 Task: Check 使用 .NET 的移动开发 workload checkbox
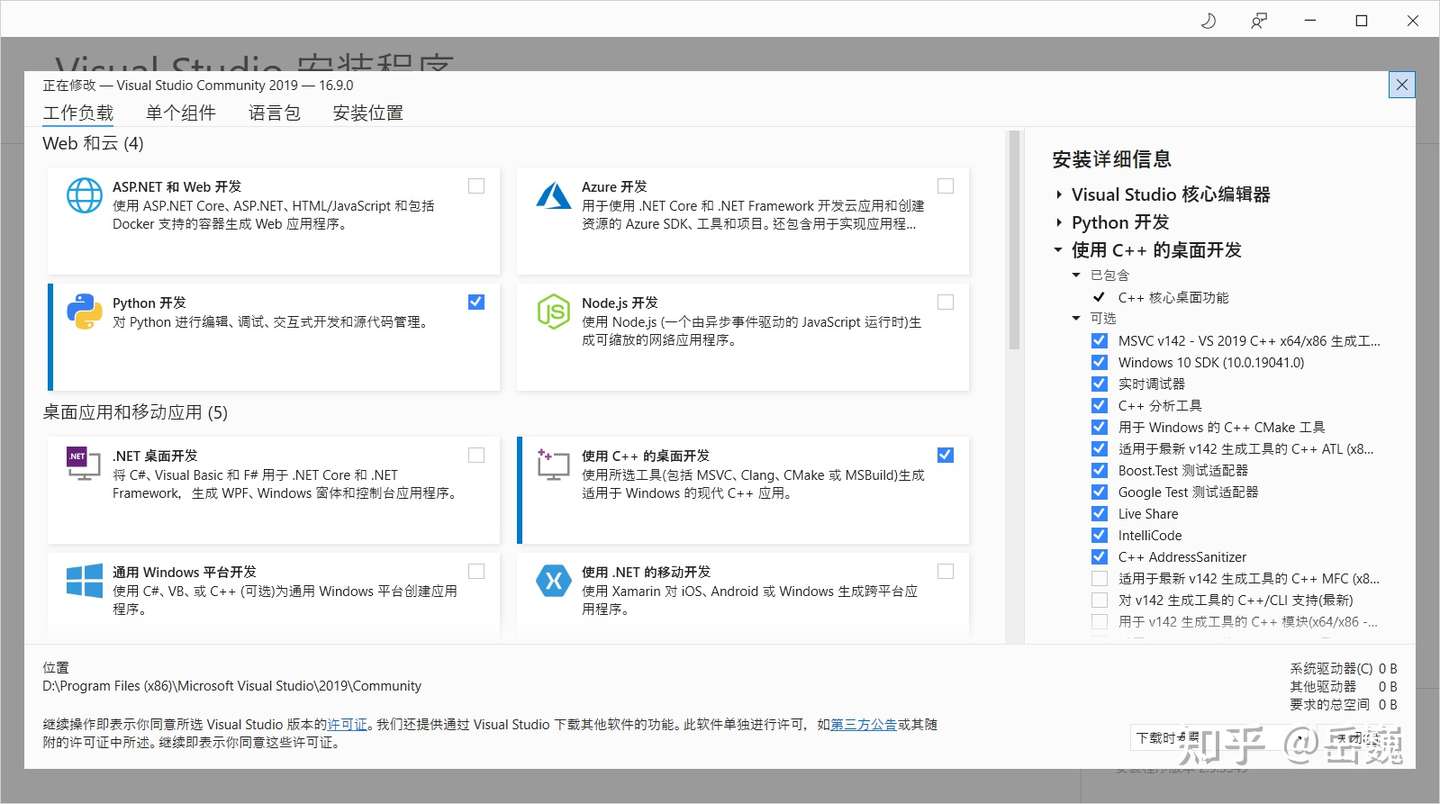945,571
